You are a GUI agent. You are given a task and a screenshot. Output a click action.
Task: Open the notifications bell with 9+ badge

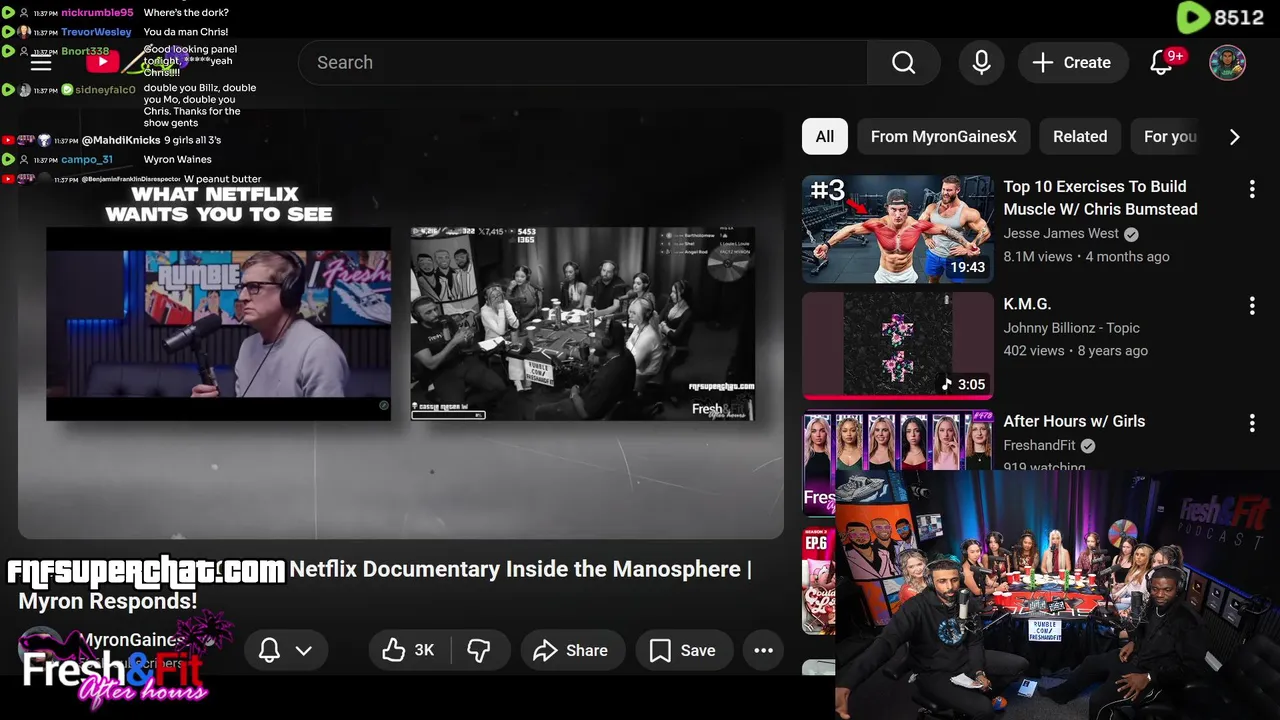coord(1161,62)
